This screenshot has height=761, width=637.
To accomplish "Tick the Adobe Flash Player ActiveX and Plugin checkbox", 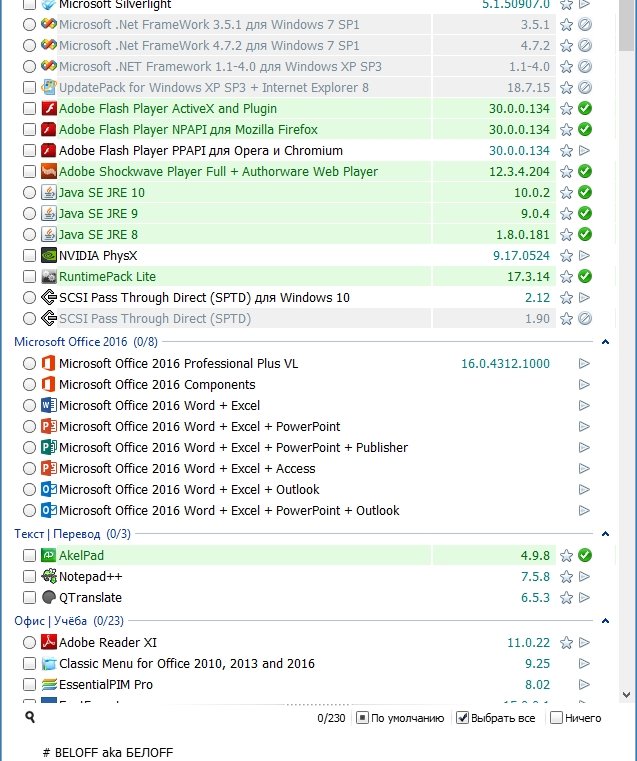I will tap(30, 109).
